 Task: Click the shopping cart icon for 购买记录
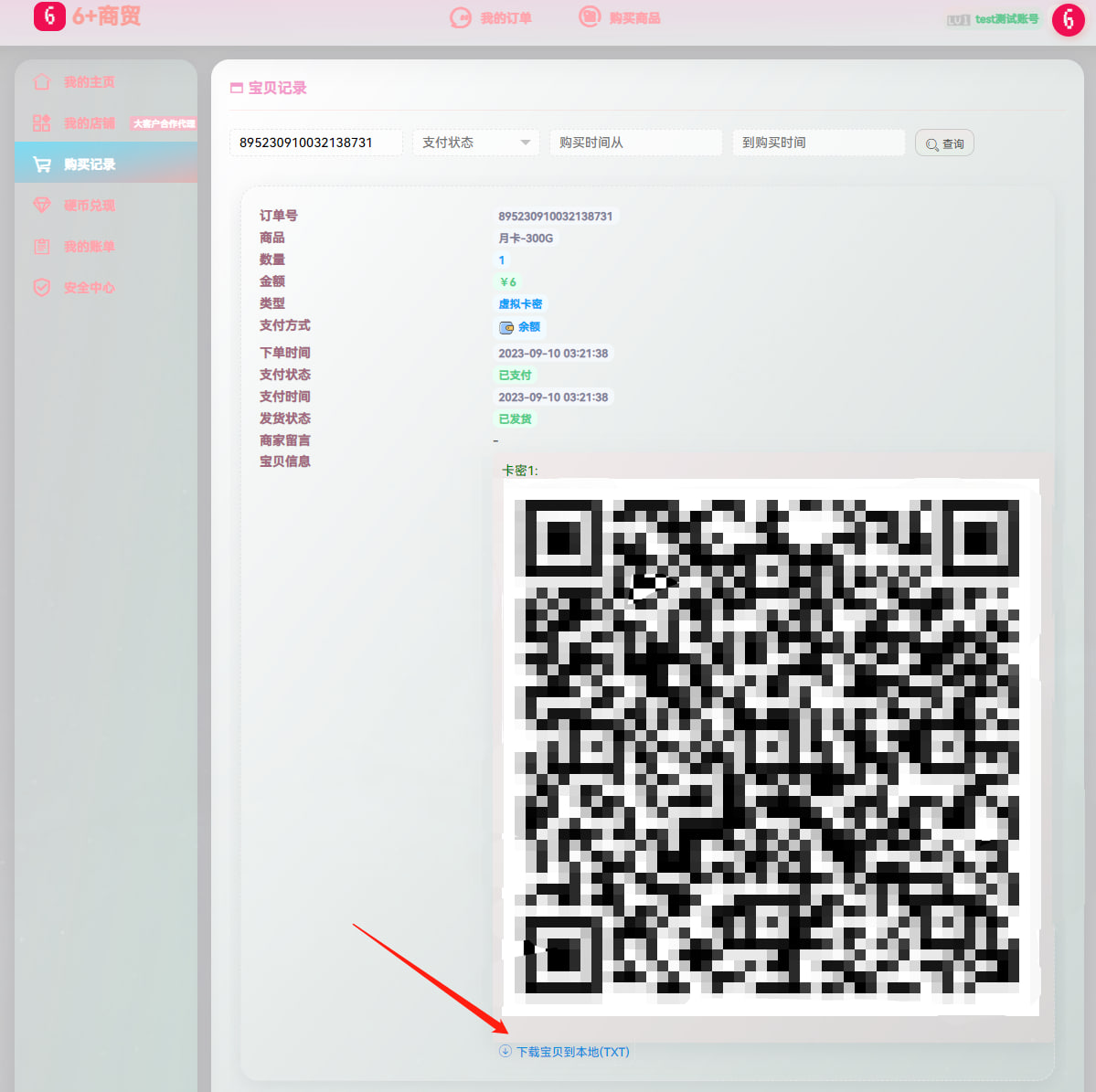[x=42, y=164]
